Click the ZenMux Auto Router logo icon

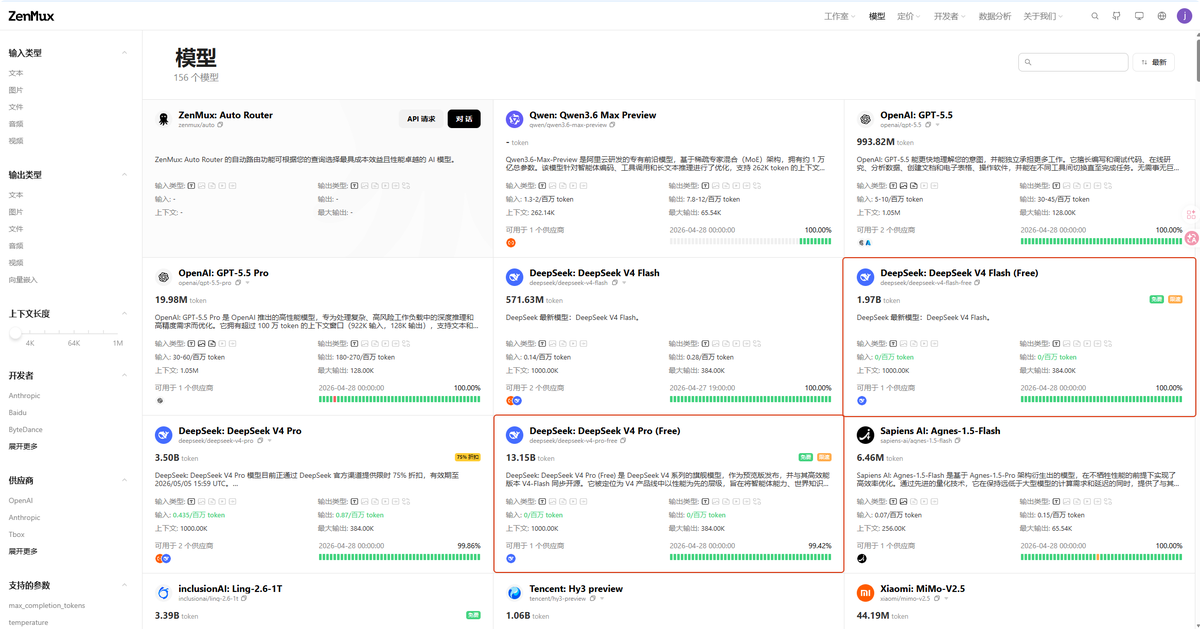[163, 119]
